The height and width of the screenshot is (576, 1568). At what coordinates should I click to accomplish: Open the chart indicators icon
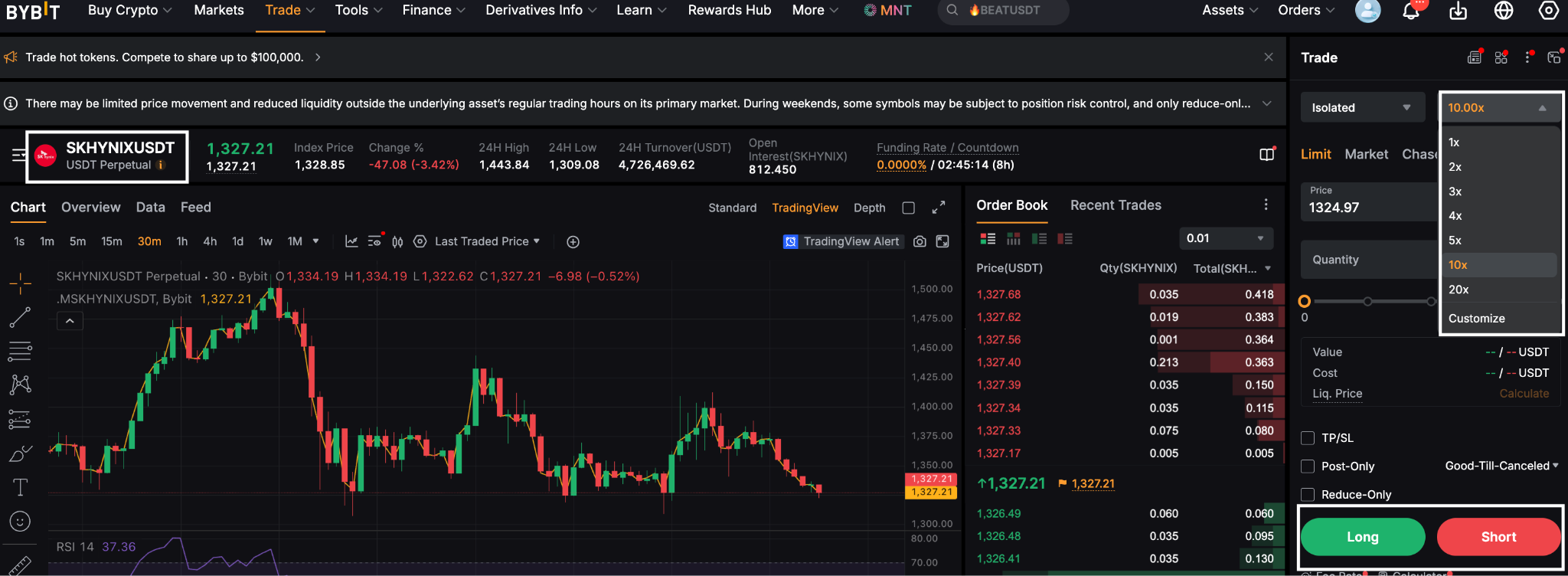pyautogui.click(x=351, y=242)
